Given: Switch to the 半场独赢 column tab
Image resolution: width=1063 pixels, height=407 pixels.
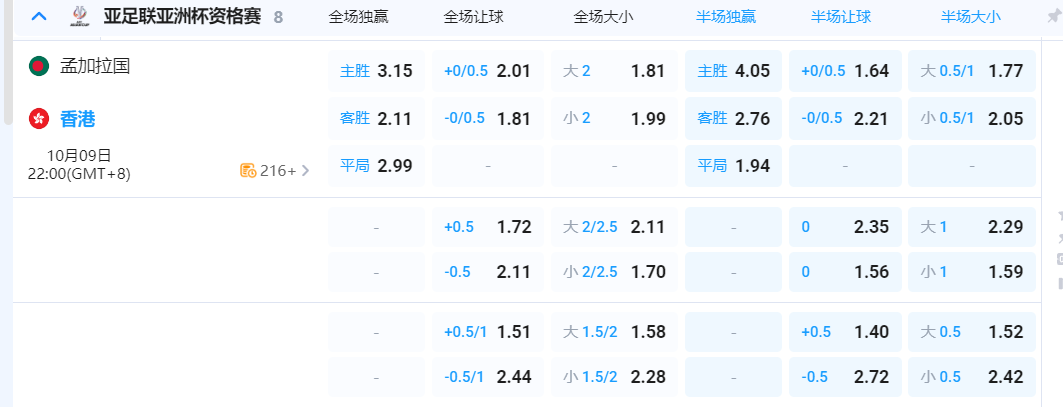Looking at the screenshot, I should pos(726,17).
